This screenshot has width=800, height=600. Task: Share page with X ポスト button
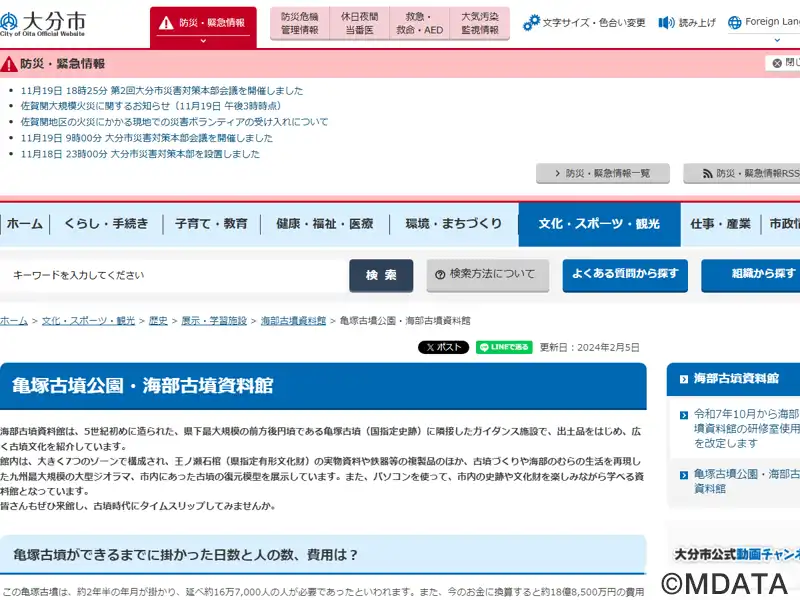(443, 347)
